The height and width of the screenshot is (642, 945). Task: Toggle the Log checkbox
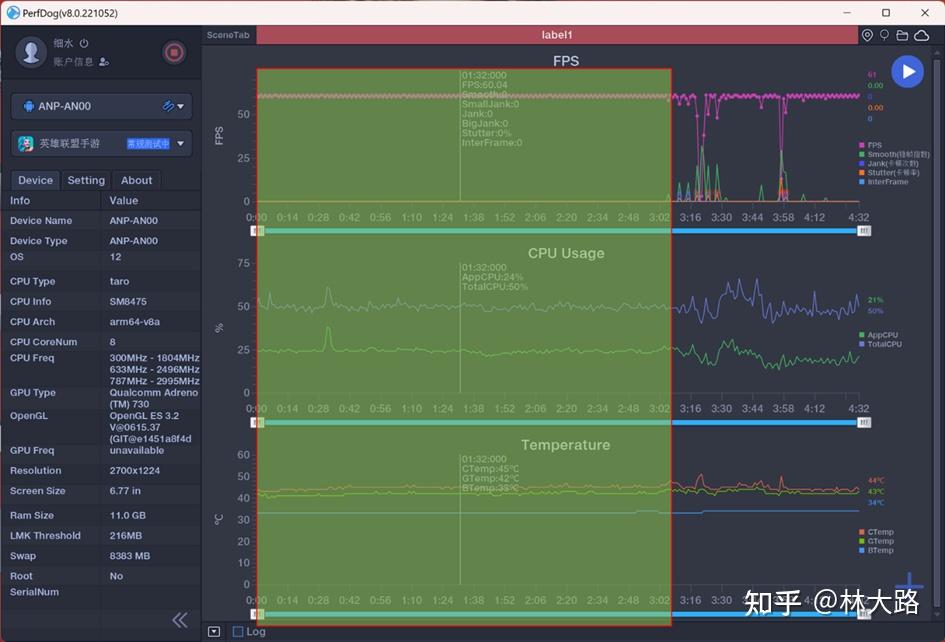click(x=238, y=631)
